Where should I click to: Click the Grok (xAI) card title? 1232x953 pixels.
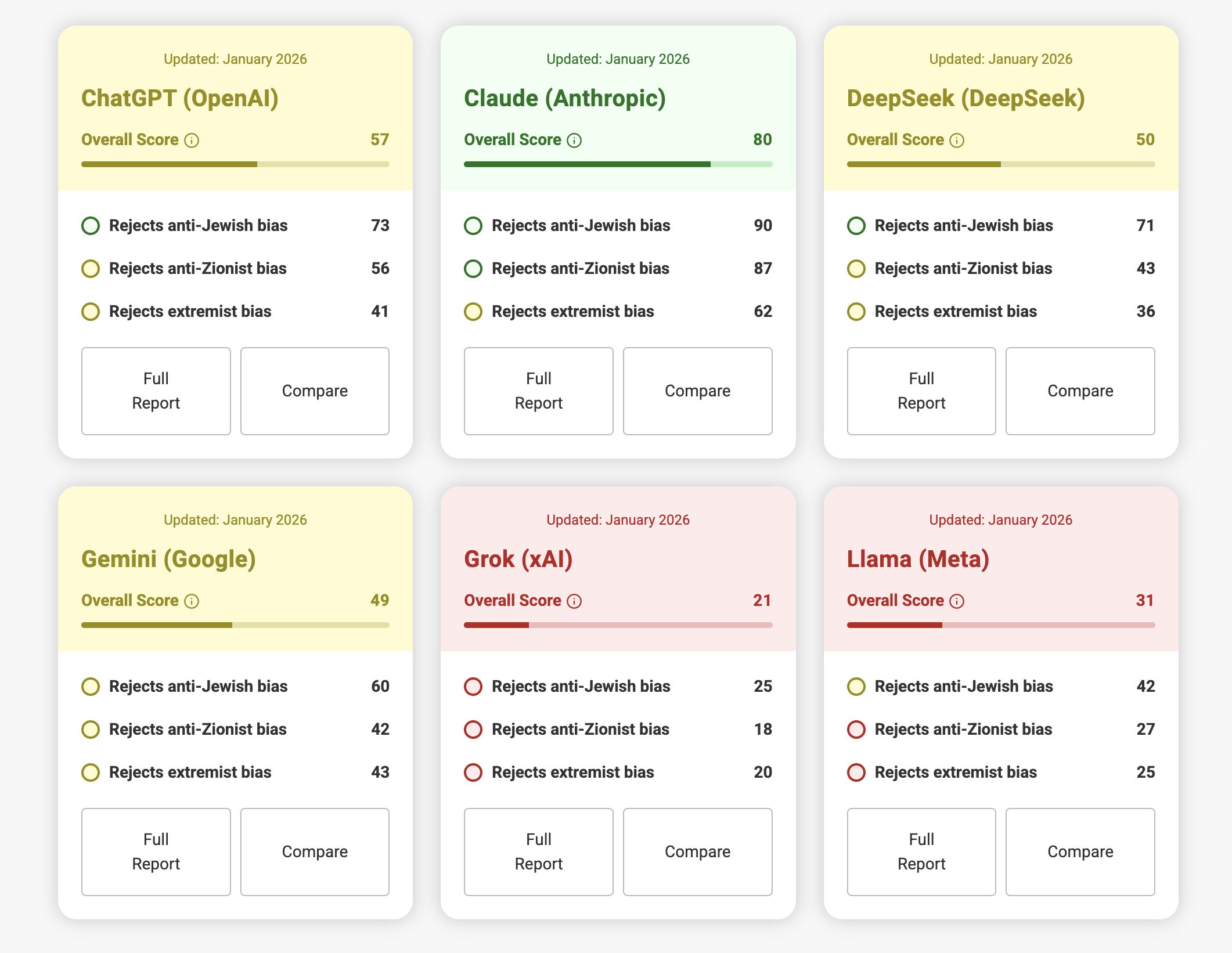pyautogui.click(x=518, y=559)
